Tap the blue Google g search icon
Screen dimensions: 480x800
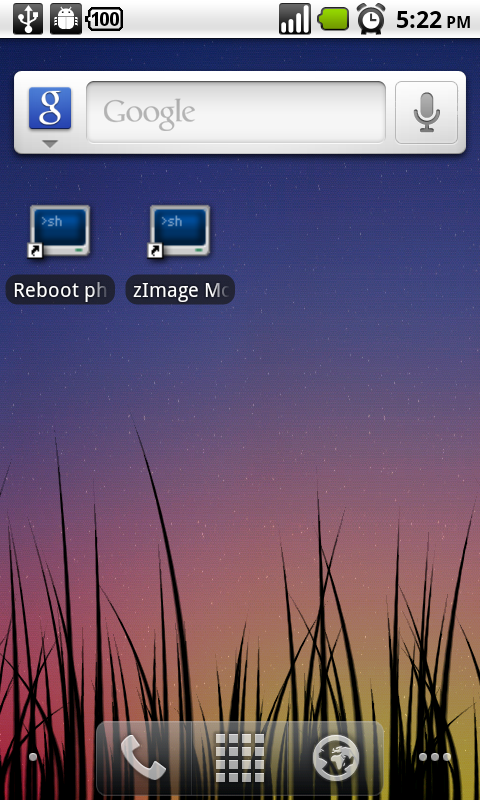(x=50, y=108)
